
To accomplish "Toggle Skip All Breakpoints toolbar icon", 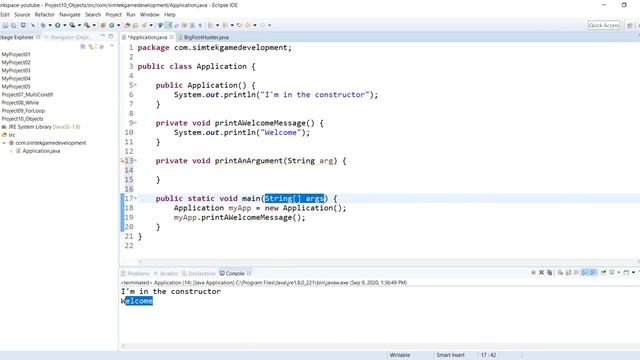I will [33, 25].
